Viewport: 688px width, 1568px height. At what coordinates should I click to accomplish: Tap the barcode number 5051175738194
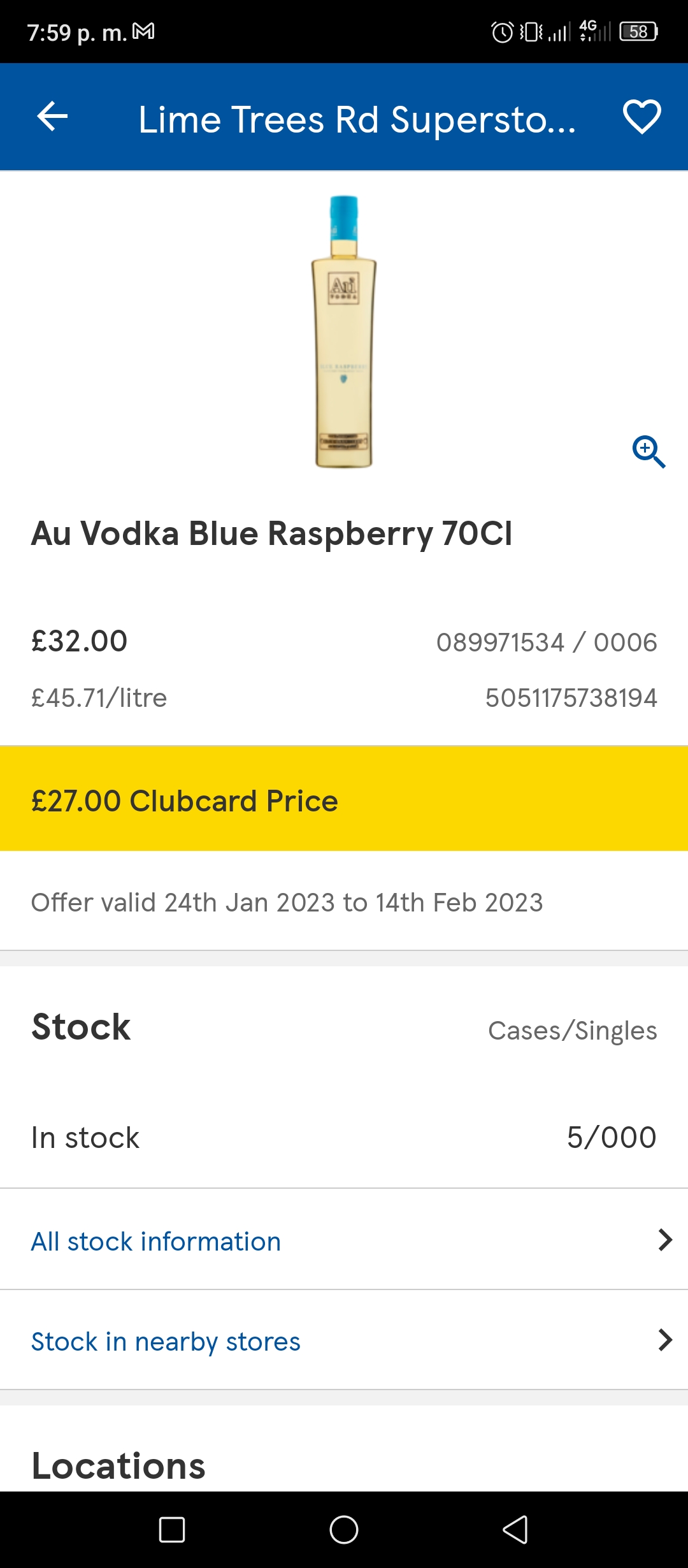tap(571, 698)
